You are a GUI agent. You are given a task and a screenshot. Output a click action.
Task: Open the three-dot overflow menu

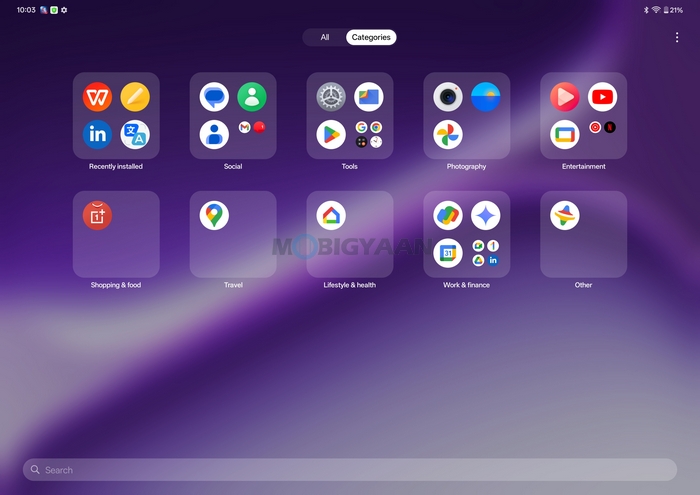(677, 37)
